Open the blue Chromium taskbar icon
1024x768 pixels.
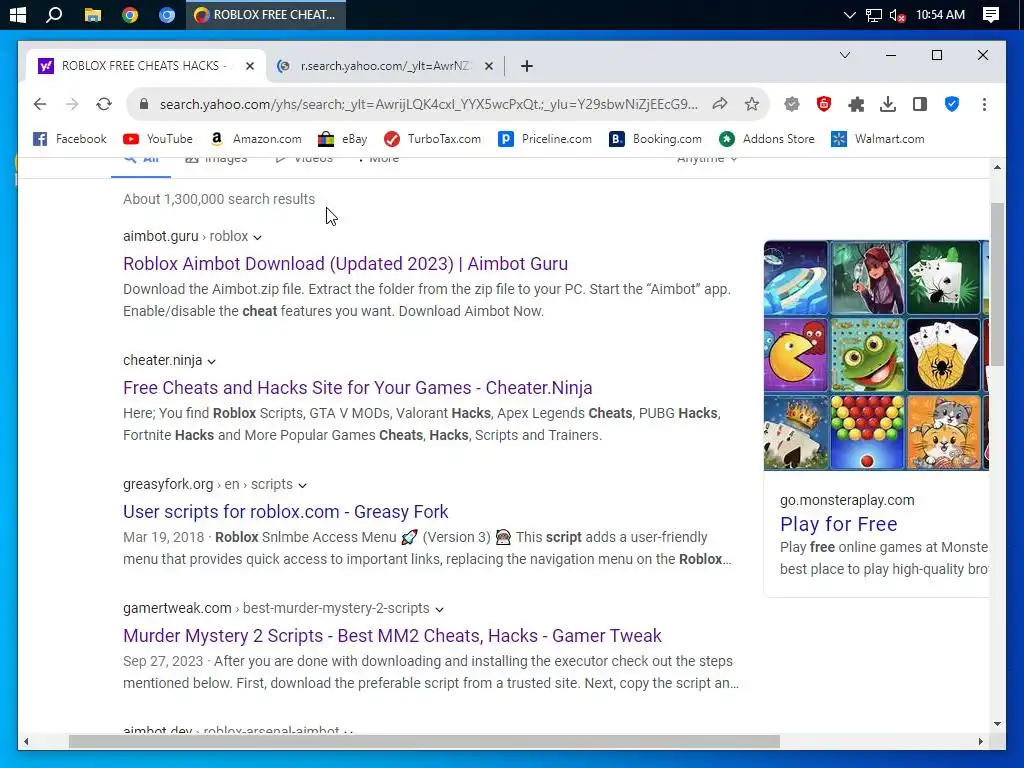pyautogui.click(x=167, y=14)
